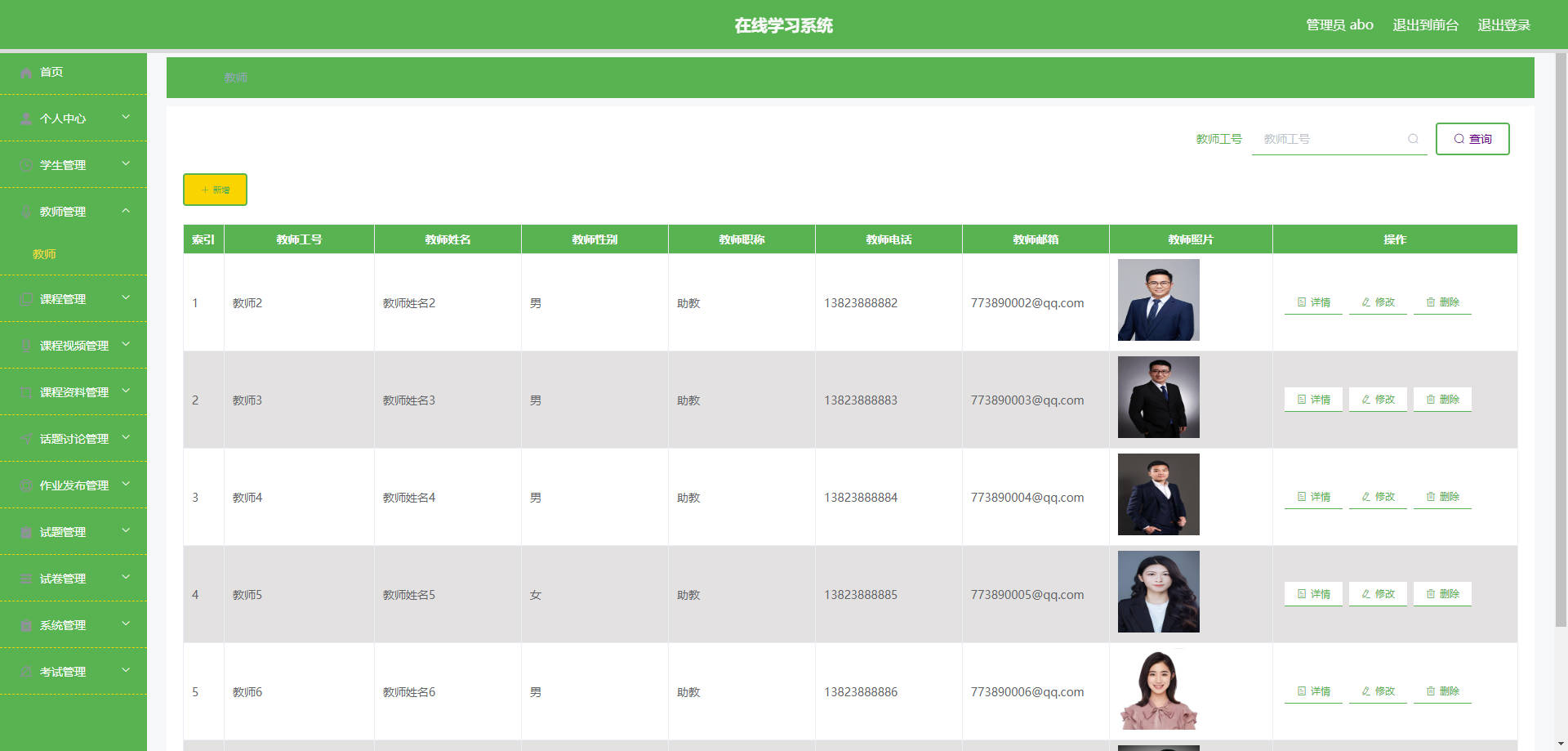Click 修改 for 教师5
Image resolution: width=1568 pixels, height=751 pixels.
tap(1378, 594)
